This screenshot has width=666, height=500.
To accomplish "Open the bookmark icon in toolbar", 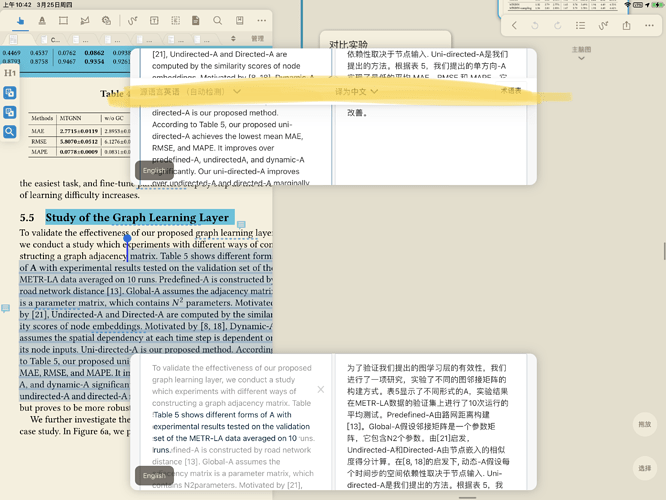I will click(x=240, y=21).
